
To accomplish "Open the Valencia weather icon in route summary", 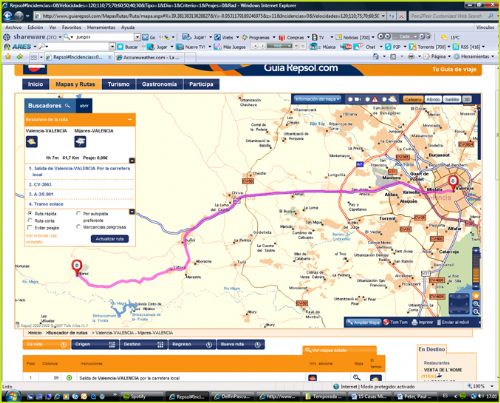I will (32, 142).
